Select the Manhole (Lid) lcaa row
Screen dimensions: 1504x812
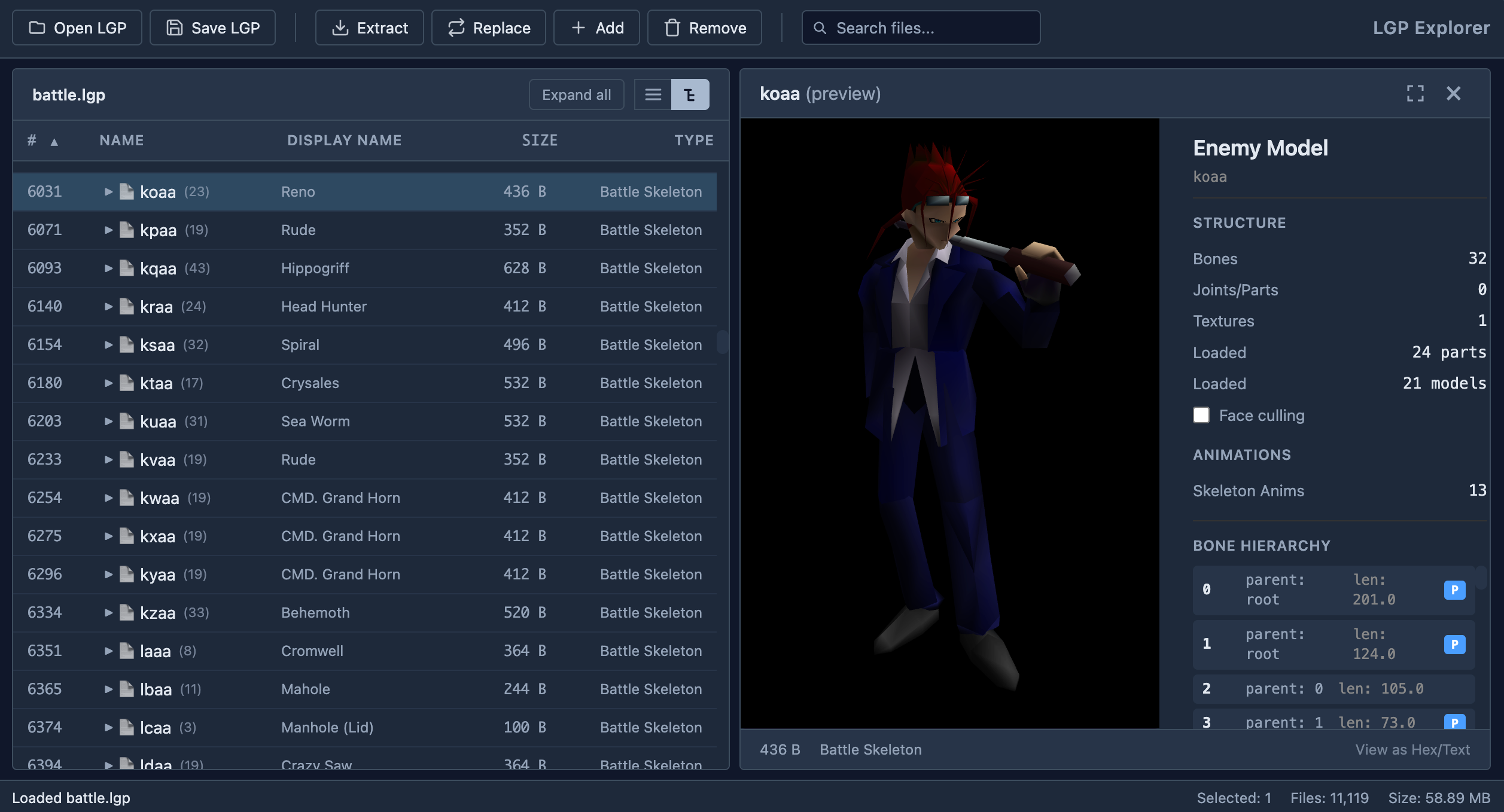coord(364,727)
